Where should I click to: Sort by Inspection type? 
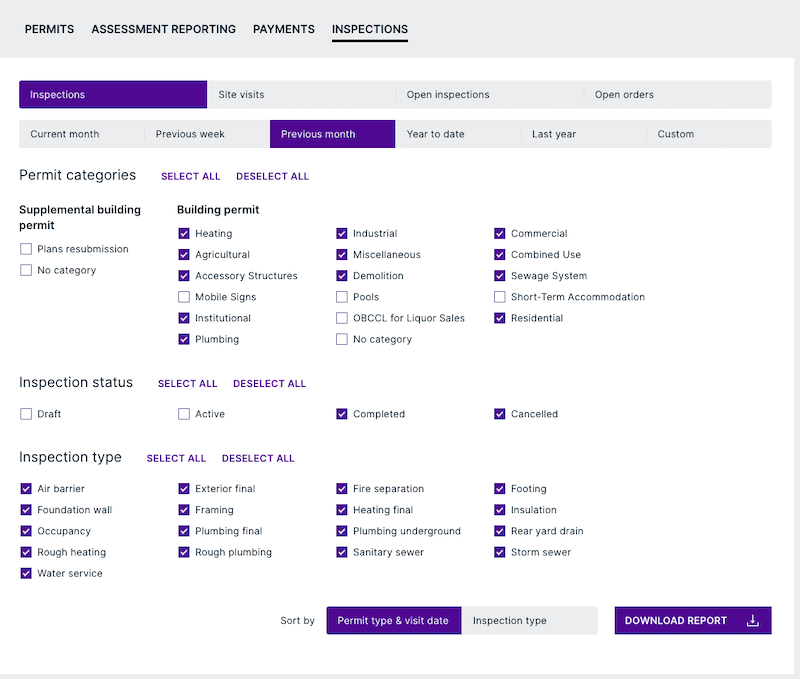pos(530,620)
